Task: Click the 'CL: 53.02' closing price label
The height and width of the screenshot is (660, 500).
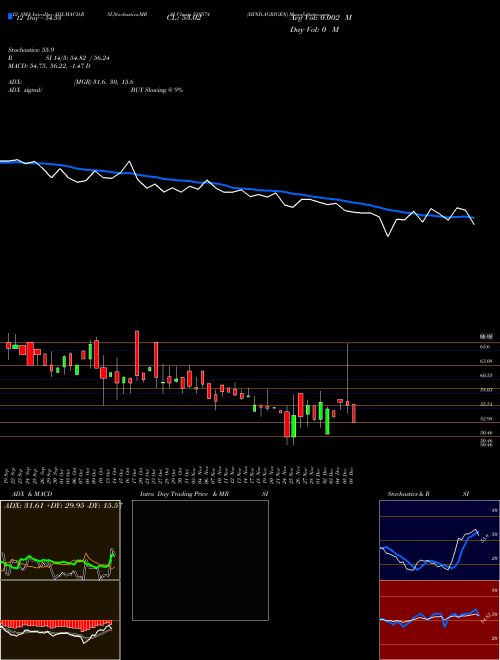Action: (184, 18)
